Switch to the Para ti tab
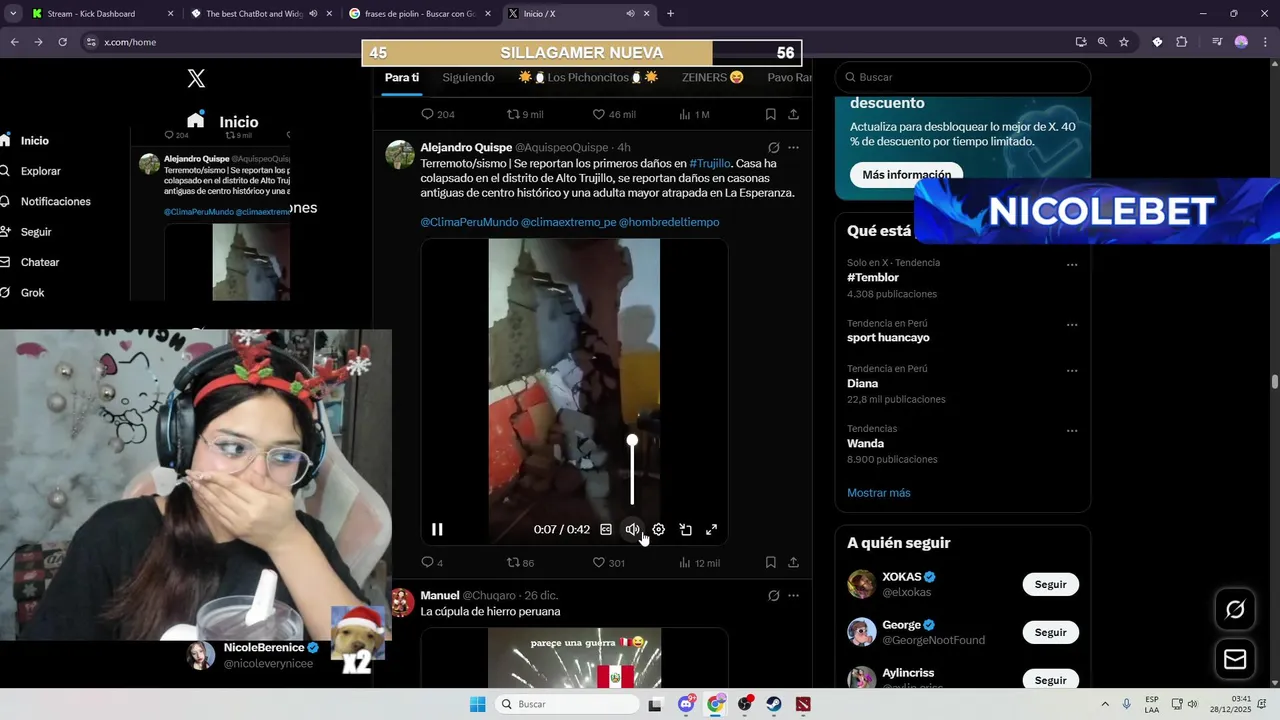Viewport: 1280px width, 720px height. tap(402, 77)
